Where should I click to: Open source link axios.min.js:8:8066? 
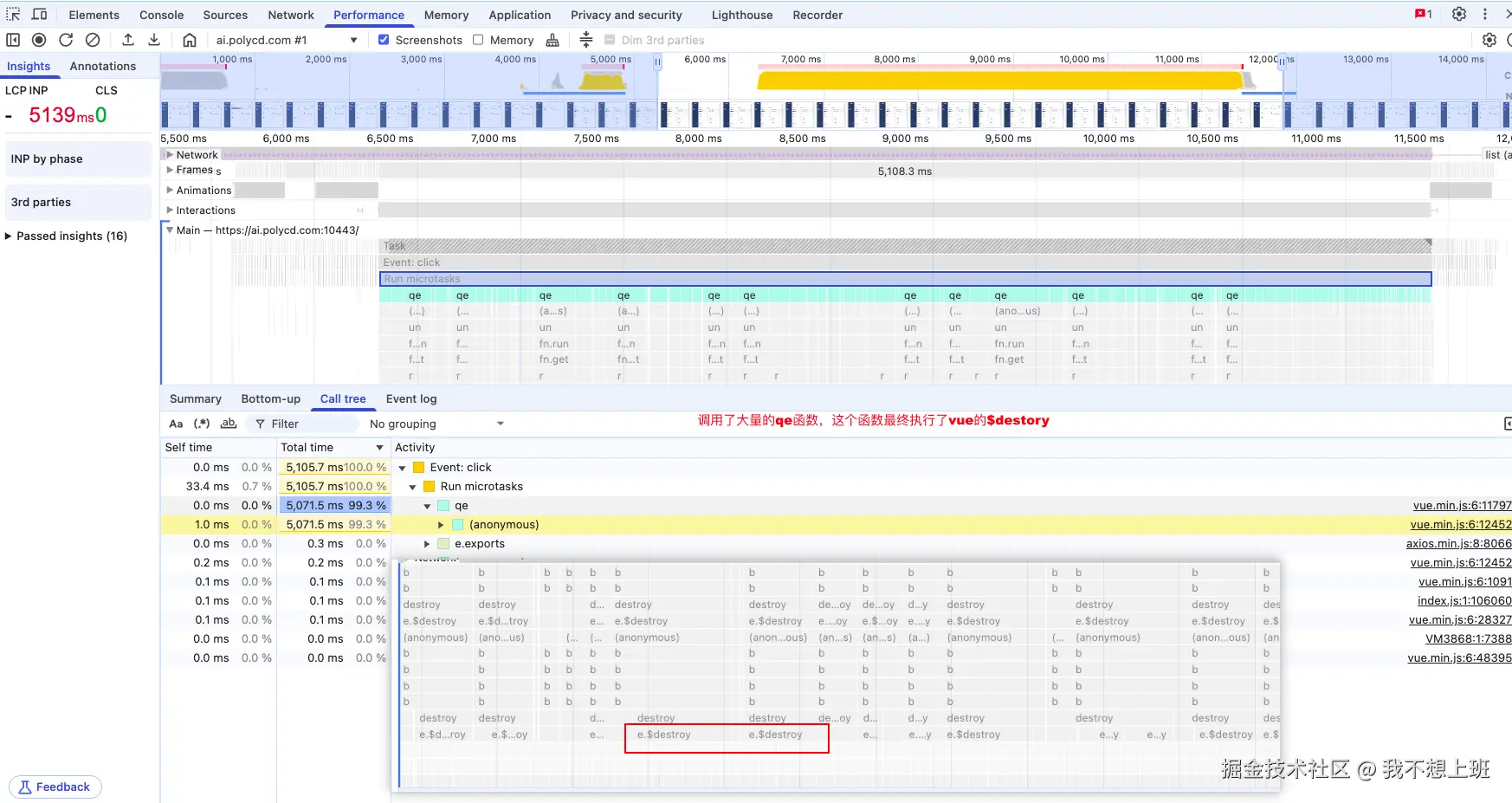click(x=1458, y=544)
